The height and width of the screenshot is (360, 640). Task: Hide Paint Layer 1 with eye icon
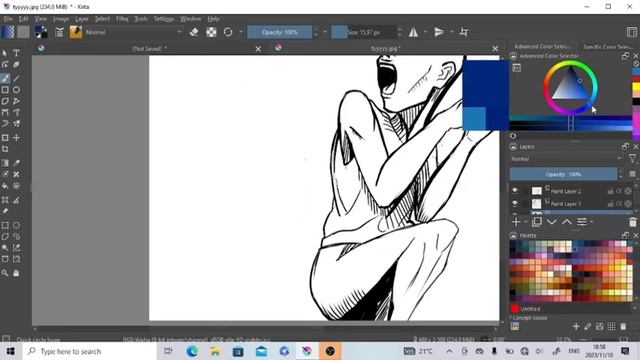(x=515, y=203)
